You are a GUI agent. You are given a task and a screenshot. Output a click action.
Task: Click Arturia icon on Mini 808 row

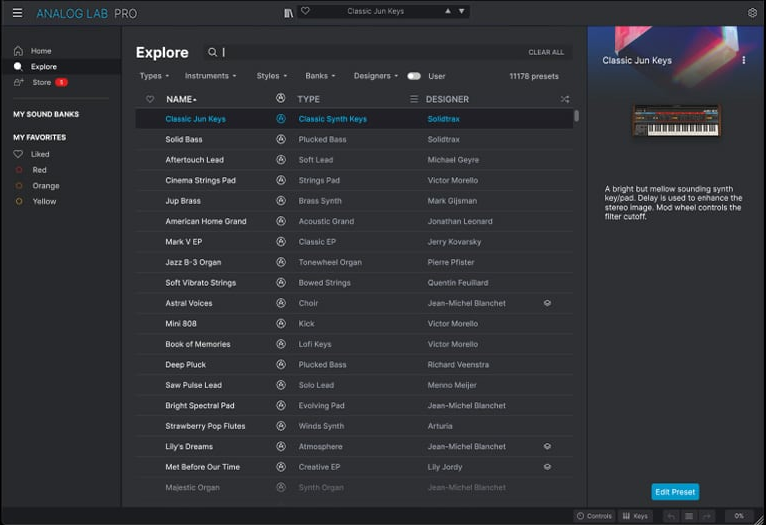click(281, 324)
